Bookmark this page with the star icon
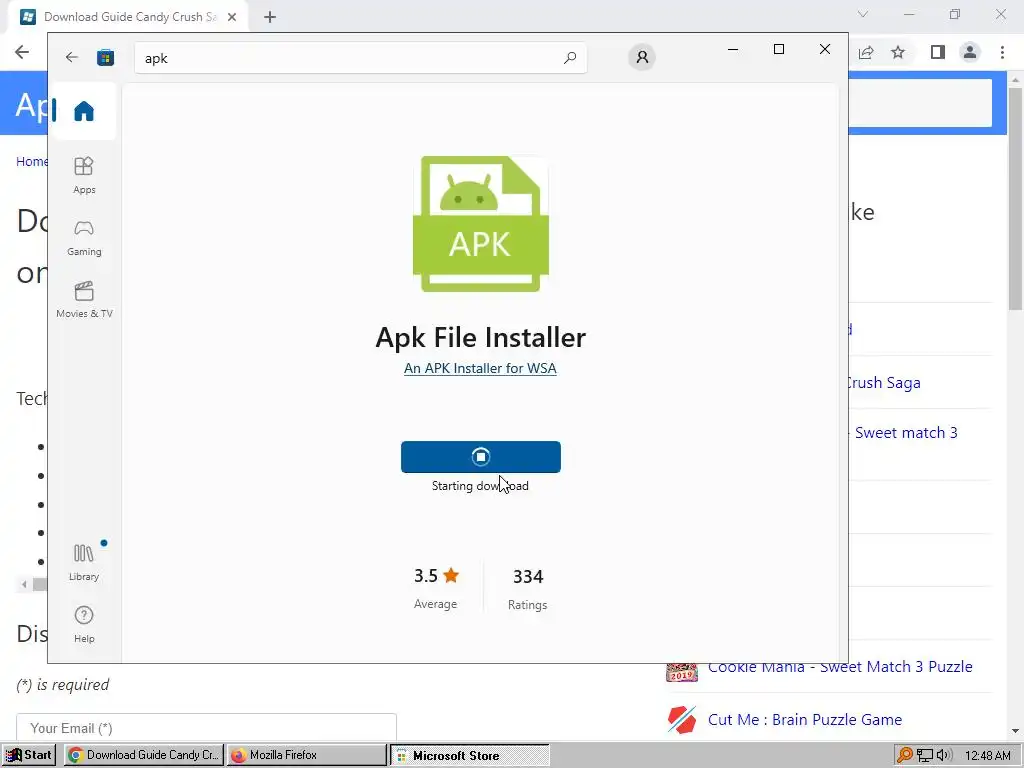Screen dimensions: 1024x768 point(898,52)
